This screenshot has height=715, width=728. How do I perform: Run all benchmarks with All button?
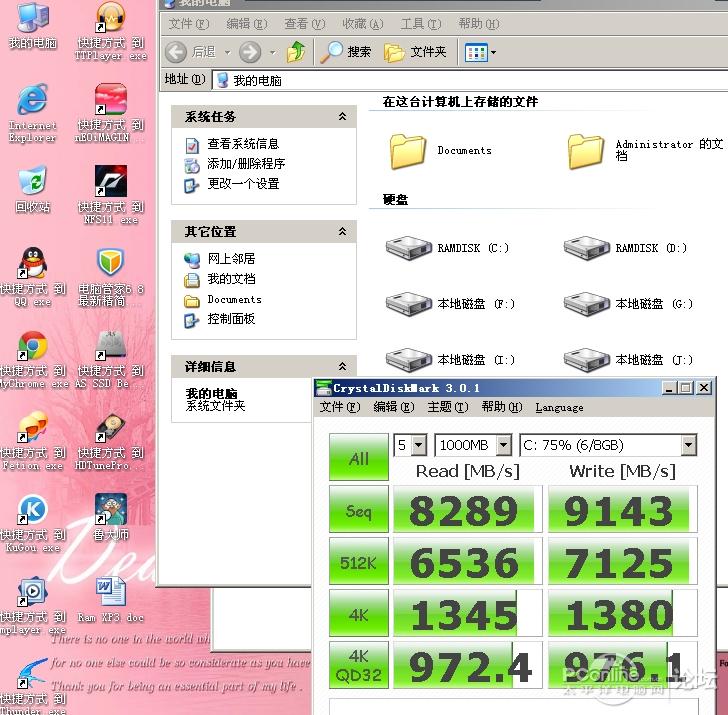coord(359,457)
